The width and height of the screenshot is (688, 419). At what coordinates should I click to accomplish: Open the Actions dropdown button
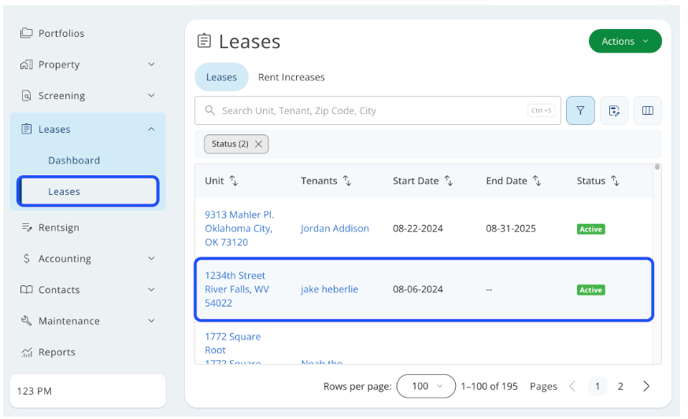(x=625, y=41)
